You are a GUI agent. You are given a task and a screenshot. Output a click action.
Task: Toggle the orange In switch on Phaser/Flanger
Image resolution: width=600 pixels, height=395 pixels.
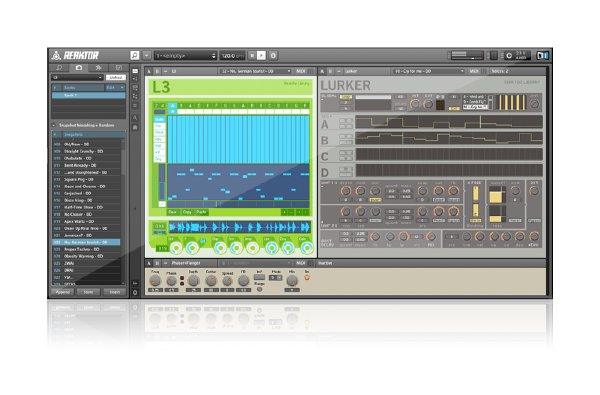coord(307,277)
